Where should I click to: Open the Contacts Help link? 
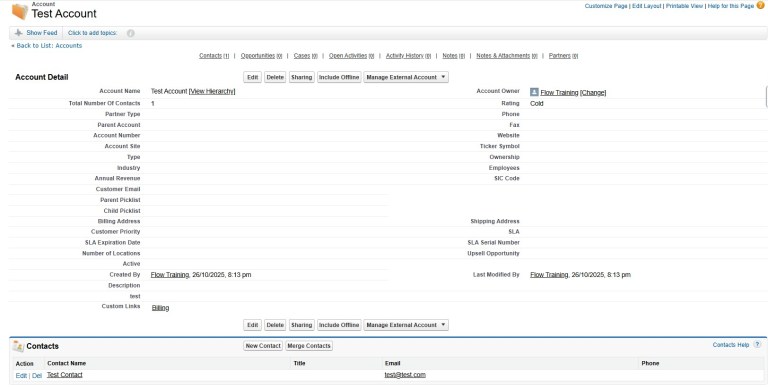pyautogui.click(x=731, y=345)
